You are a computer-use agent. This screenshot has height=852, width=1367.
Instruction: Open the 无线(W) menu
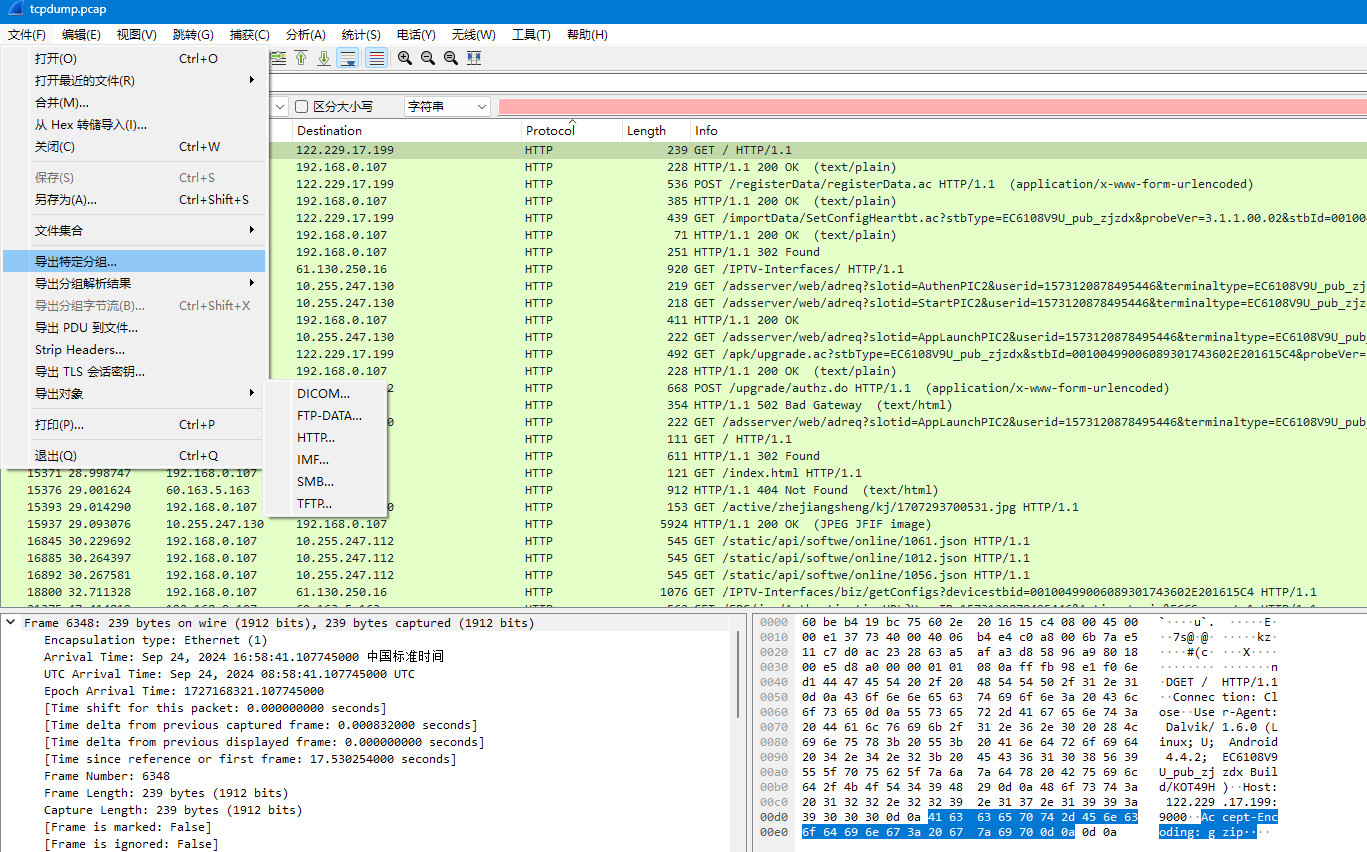click(x=473, y=35)
